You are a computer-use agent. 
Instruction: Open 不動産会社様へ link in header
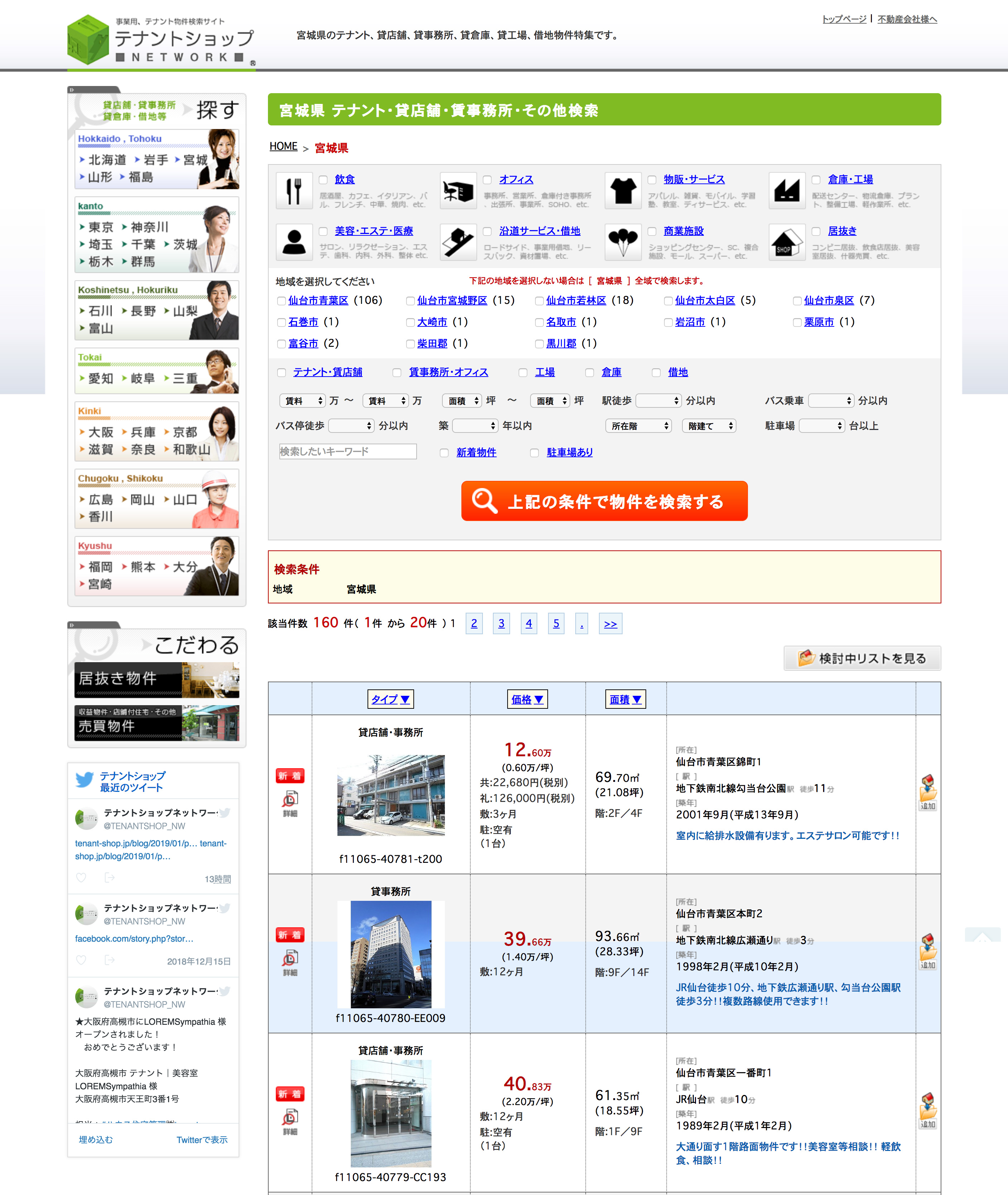coord(907,19)
